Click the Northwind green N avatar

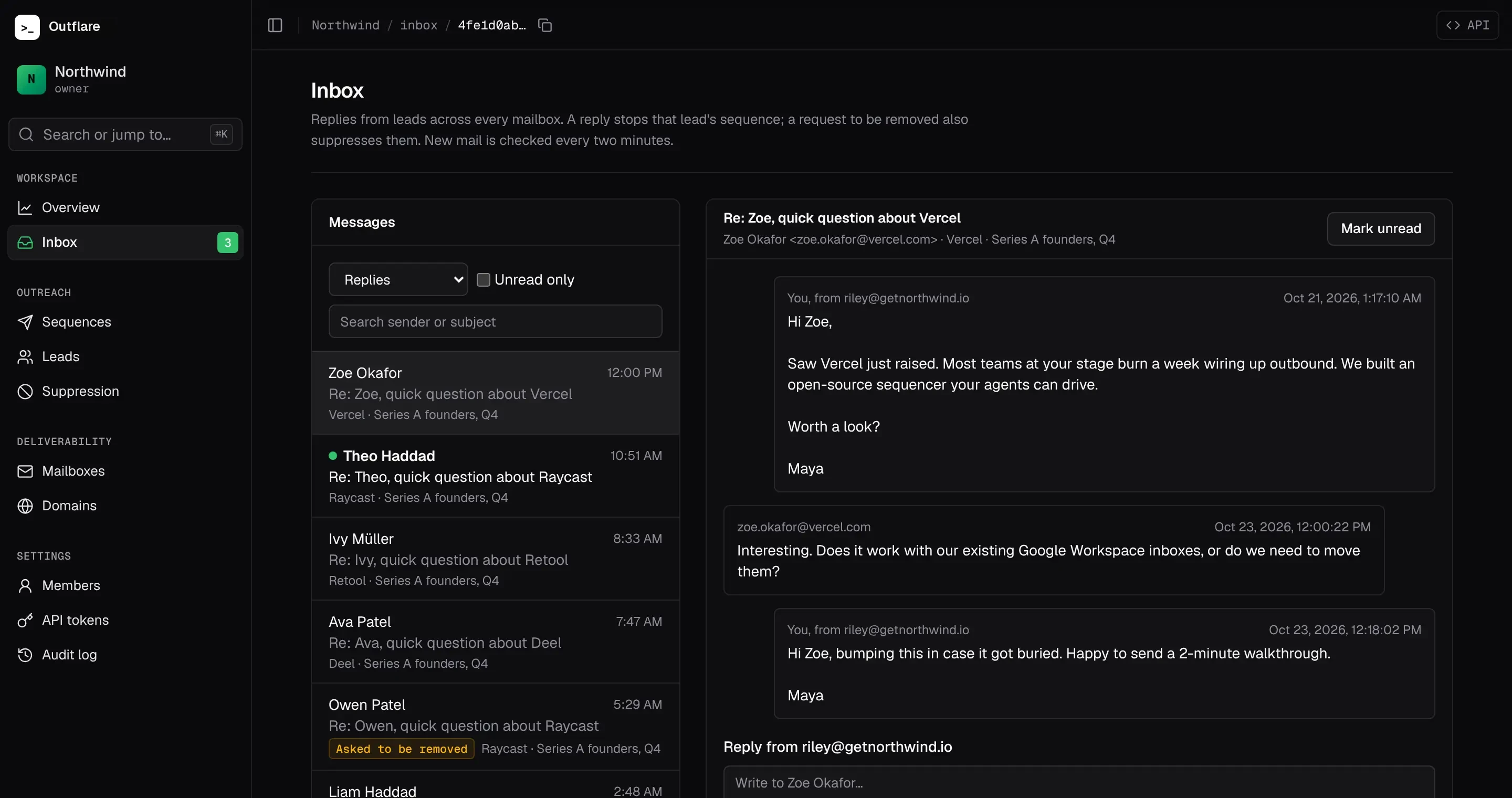point(31,79)
